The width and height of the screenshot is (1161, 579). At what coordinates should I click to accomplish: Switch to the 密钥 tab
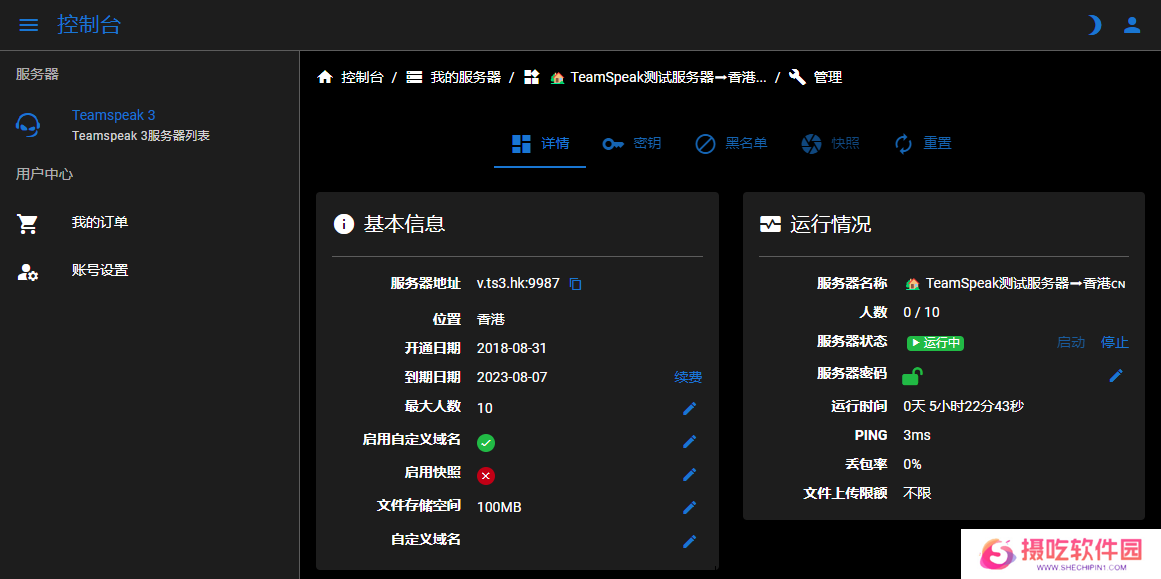pos(631,144)
